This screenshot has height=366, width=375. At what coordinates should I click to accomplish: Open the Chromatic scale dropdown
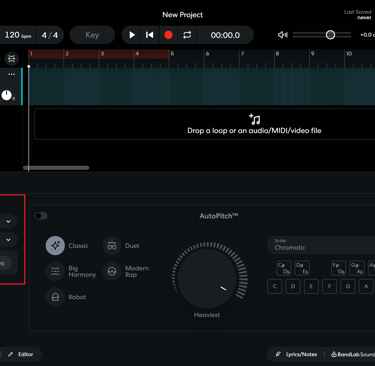[x=321, y=245]
